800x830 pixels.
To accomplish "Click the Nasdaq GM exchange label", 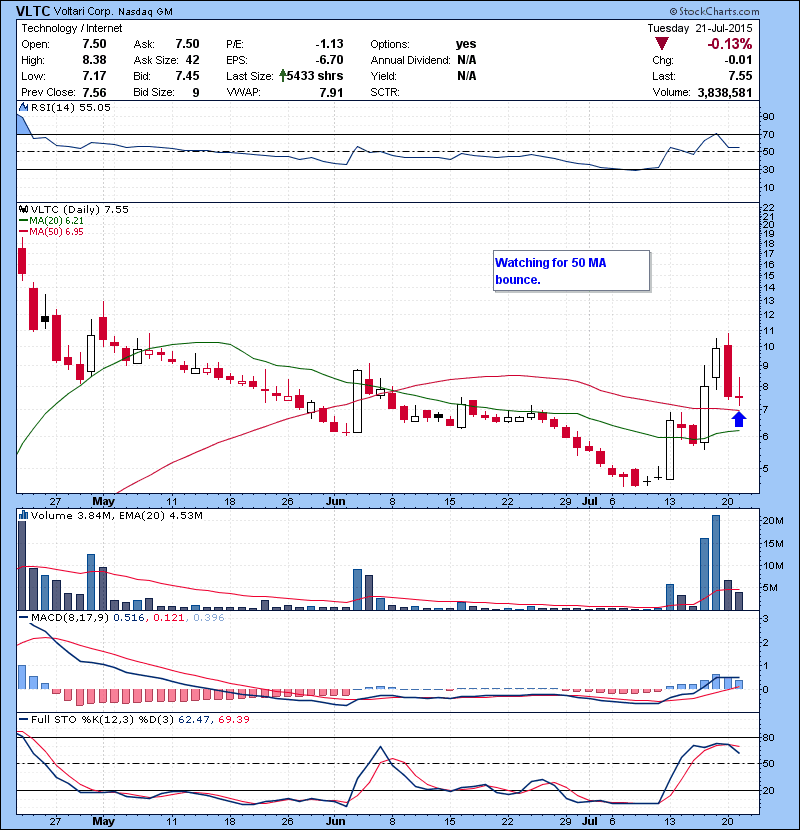I will click(x=145, y=12).
